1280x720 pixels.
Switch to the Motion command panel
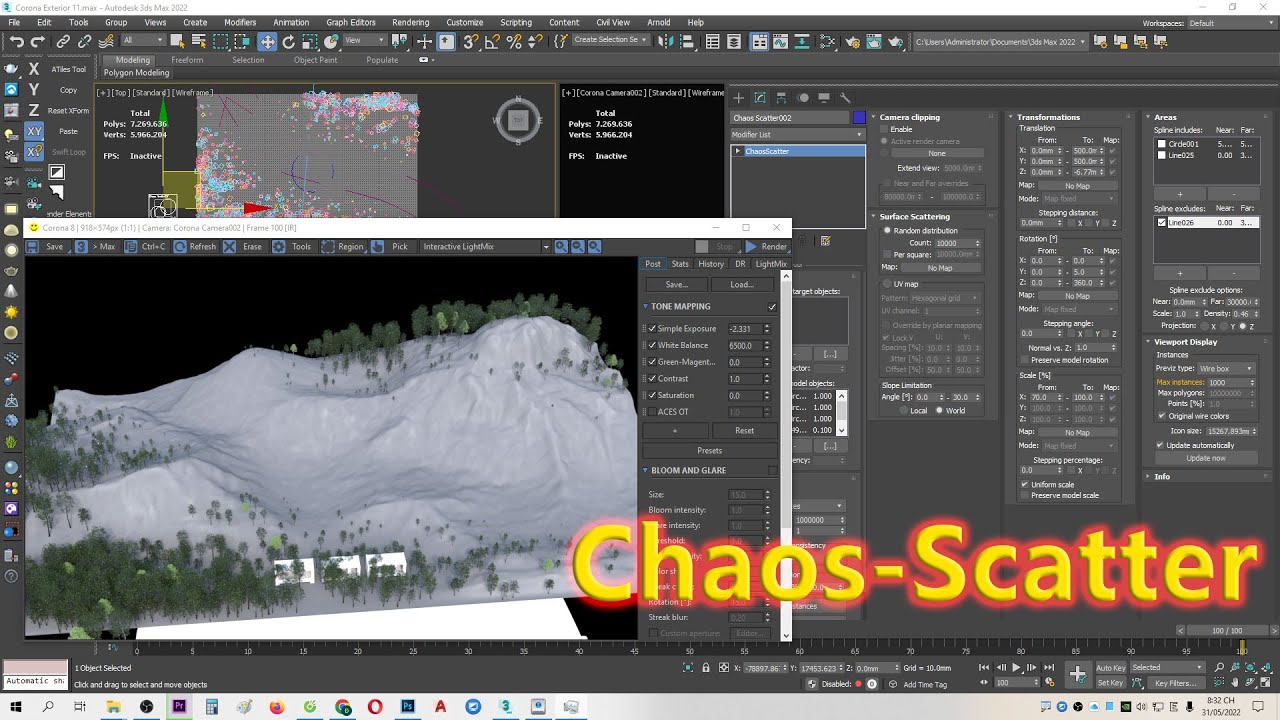(x=803, y=98)
